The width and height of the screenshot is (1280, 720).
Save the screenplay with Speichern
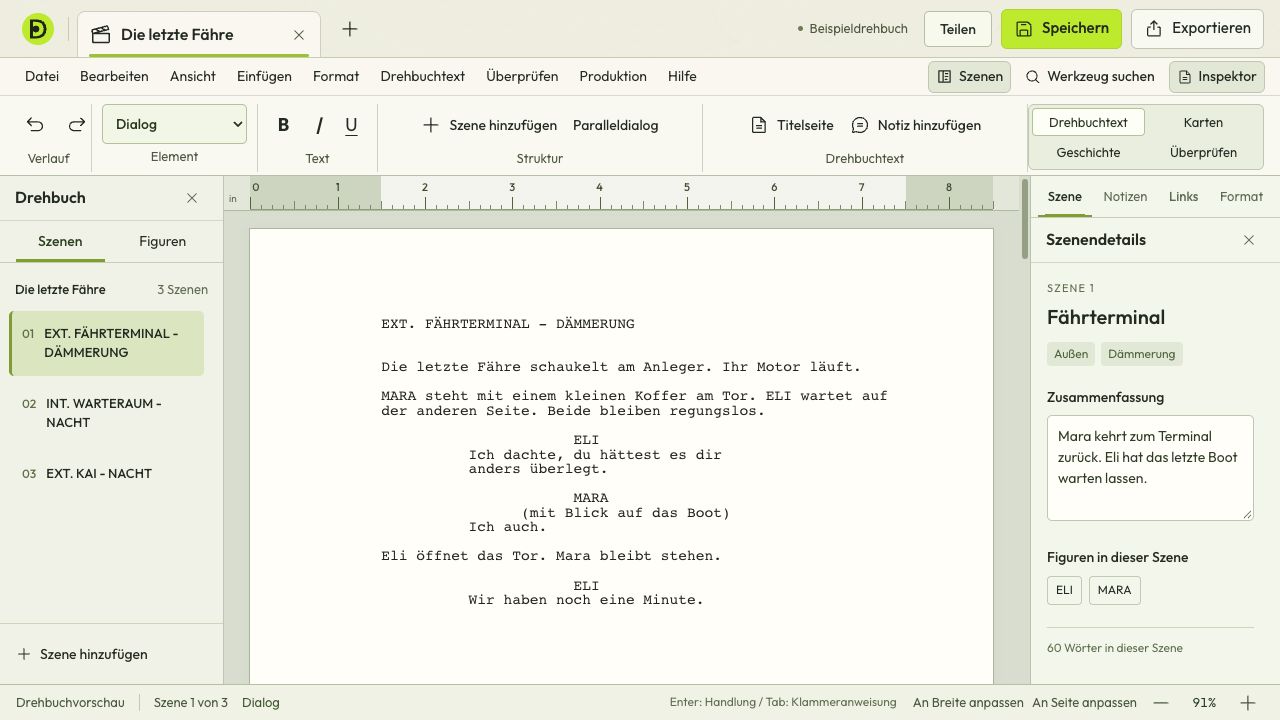click(x=1061, y=29)
